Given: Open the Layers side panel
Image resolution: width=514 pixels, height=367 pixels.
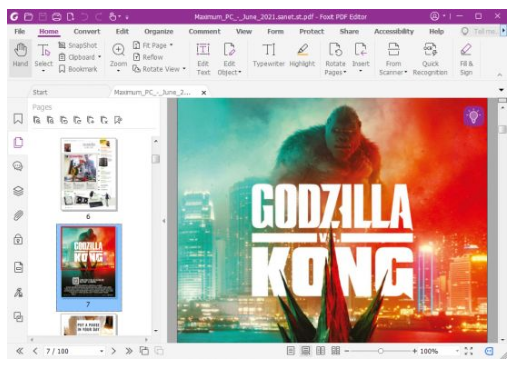Looking at the screenshot, I should click(18, 191).
